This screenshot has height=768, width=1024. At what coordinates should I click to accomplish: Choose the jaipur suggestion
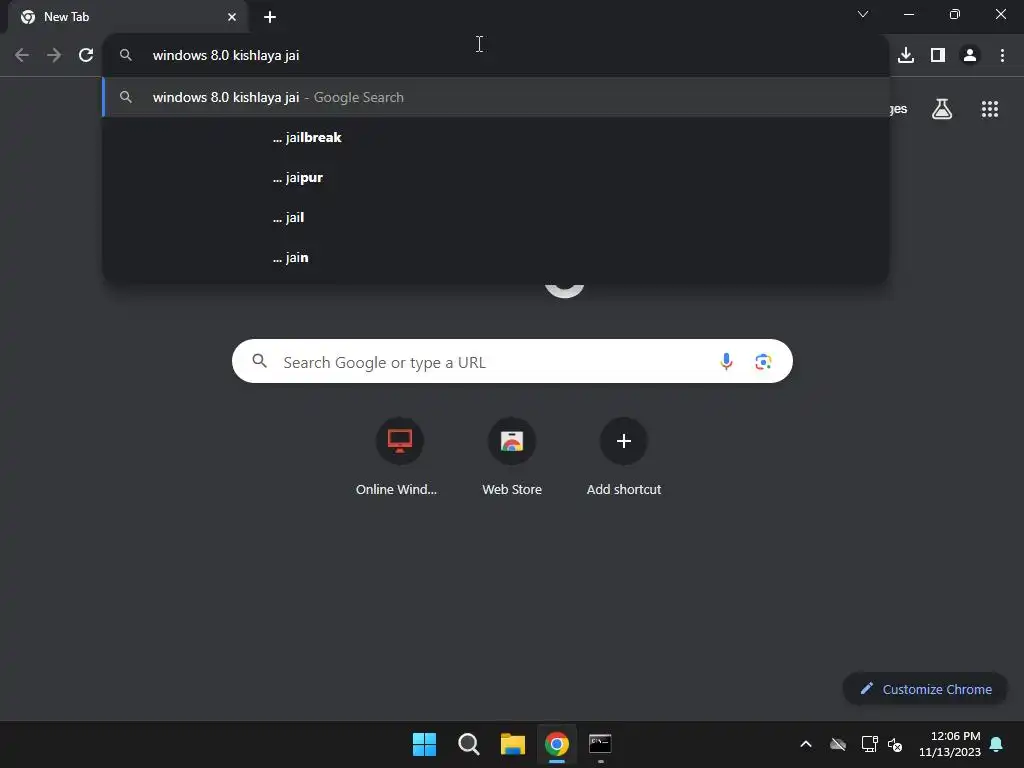(496, 178)
